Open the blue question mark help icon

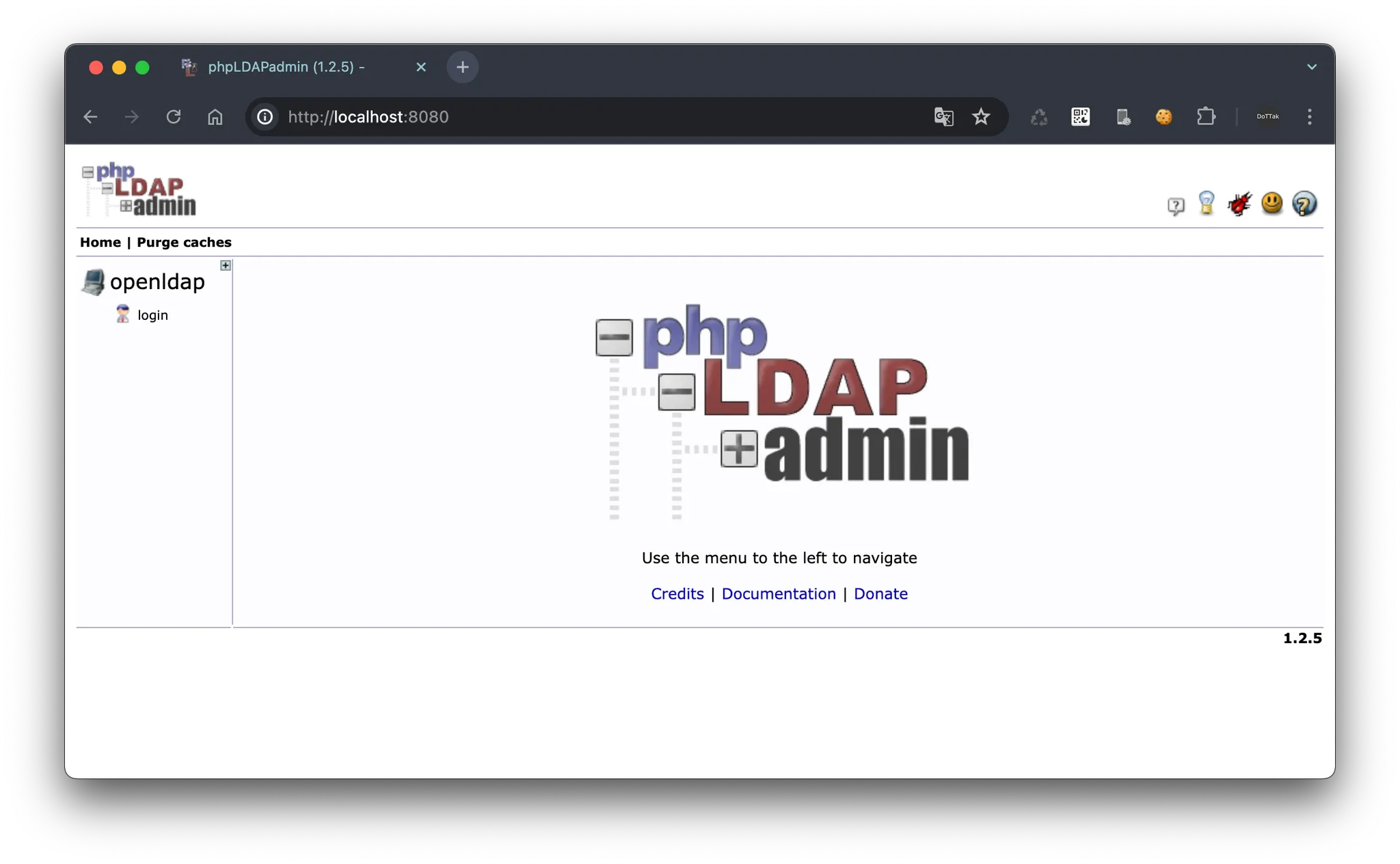click(x=1304, y=204)
